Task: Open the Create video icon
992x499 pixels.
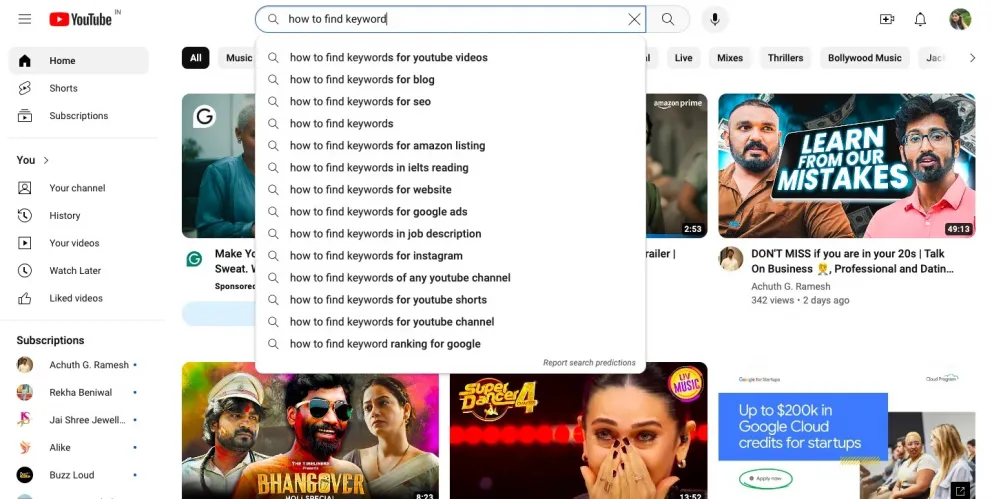Action: click(x=886, y=19)
